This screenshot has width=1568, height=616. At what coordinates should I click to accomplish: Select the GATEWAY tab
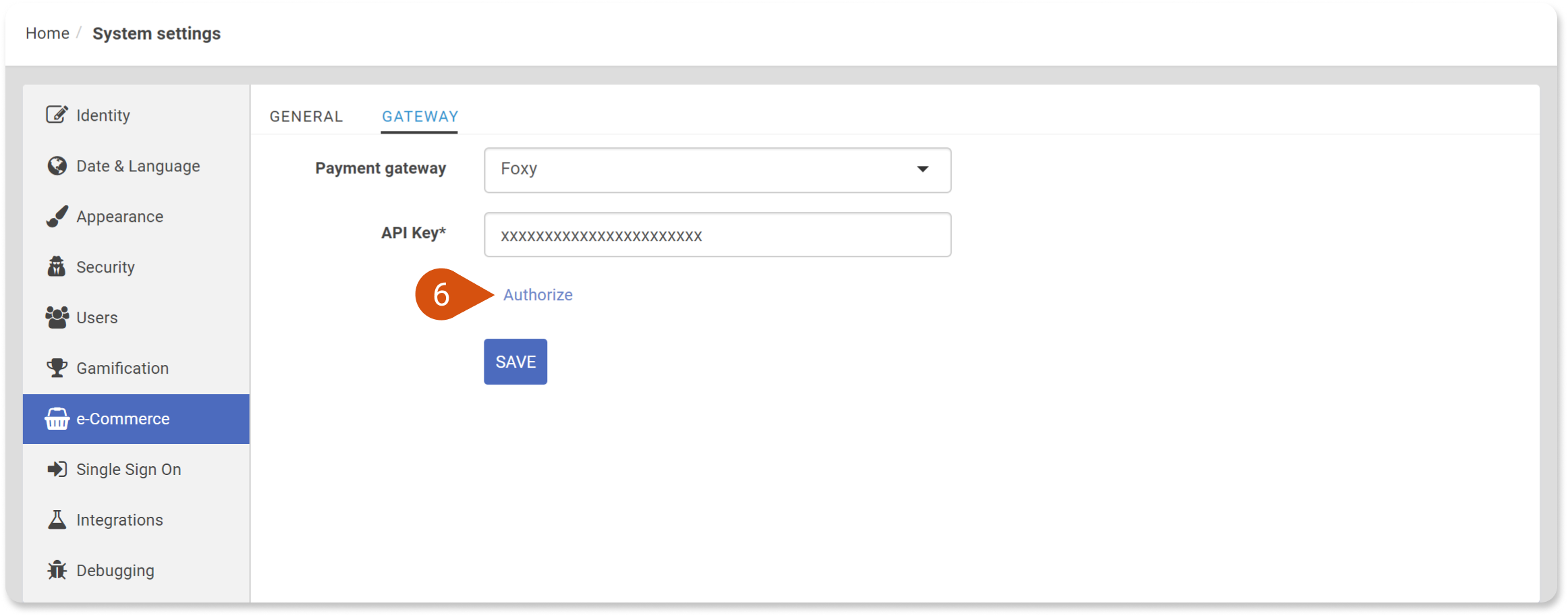tap(420, 116)
